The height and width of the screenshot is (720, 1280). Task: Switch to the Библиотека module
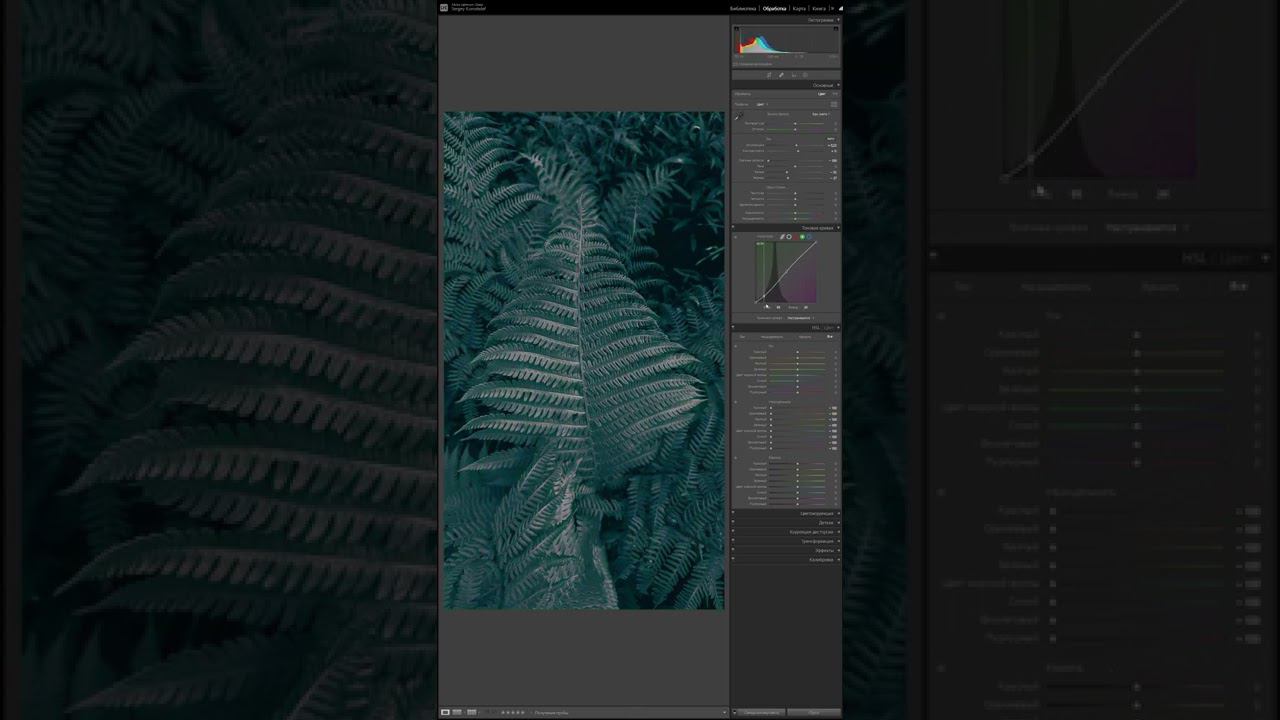(x=743, y=8)
